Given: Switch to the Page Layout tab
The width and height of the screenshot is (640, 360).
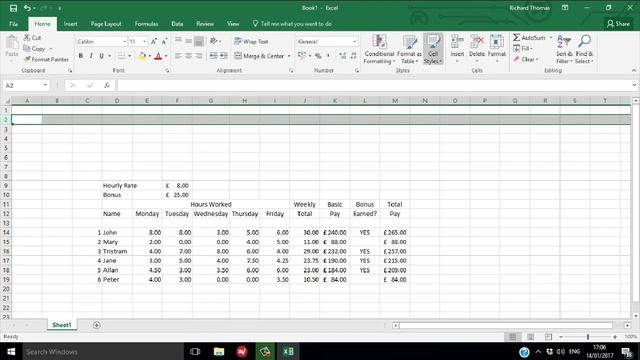Looking at the screenshot, I should click(x=106, y=24).
